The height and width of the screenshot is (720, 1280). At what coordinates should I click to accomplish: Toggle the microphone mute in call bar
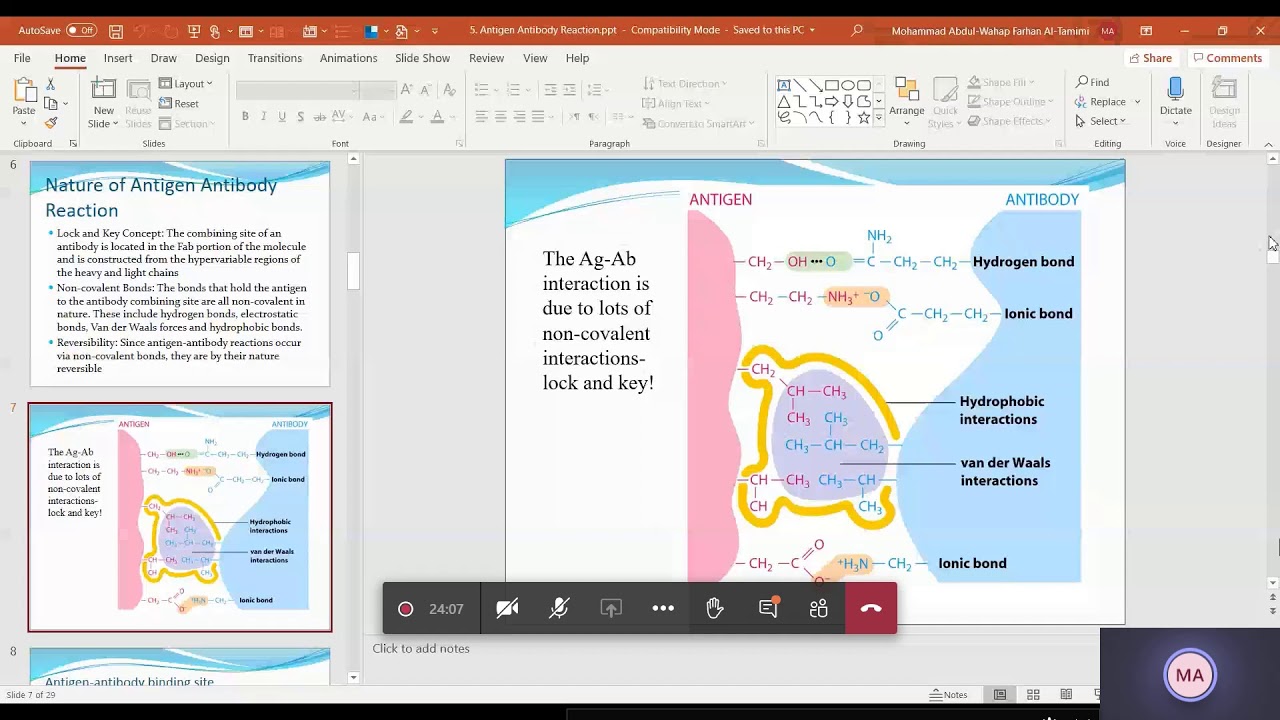pyautogui.click(x=559, y=608)
